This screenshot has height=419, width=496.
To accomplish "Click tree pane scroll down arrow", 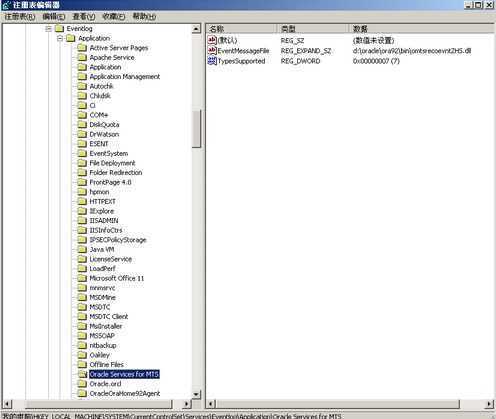I will tap(197, 394).
